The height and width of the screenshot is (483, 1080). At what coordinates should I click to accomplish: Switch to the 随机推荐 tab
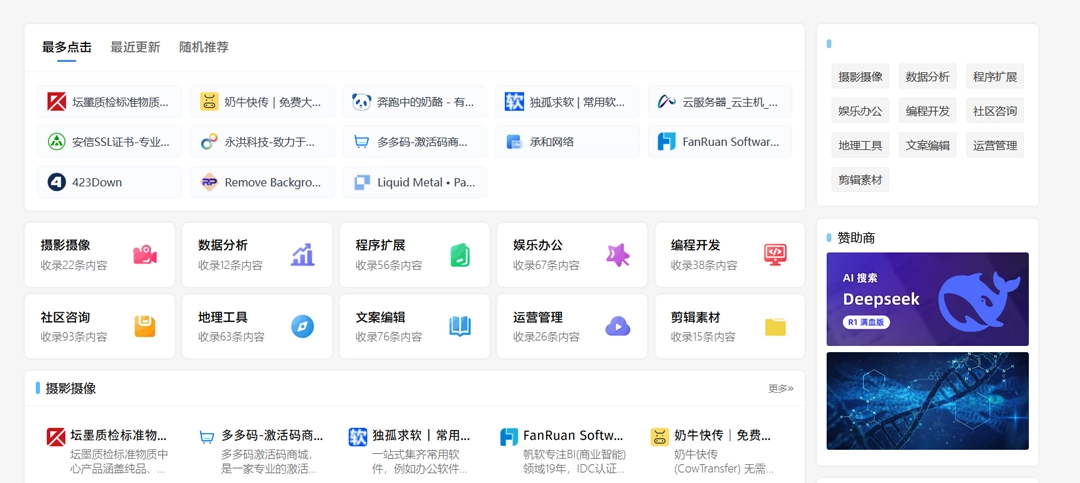pos(204,47)
